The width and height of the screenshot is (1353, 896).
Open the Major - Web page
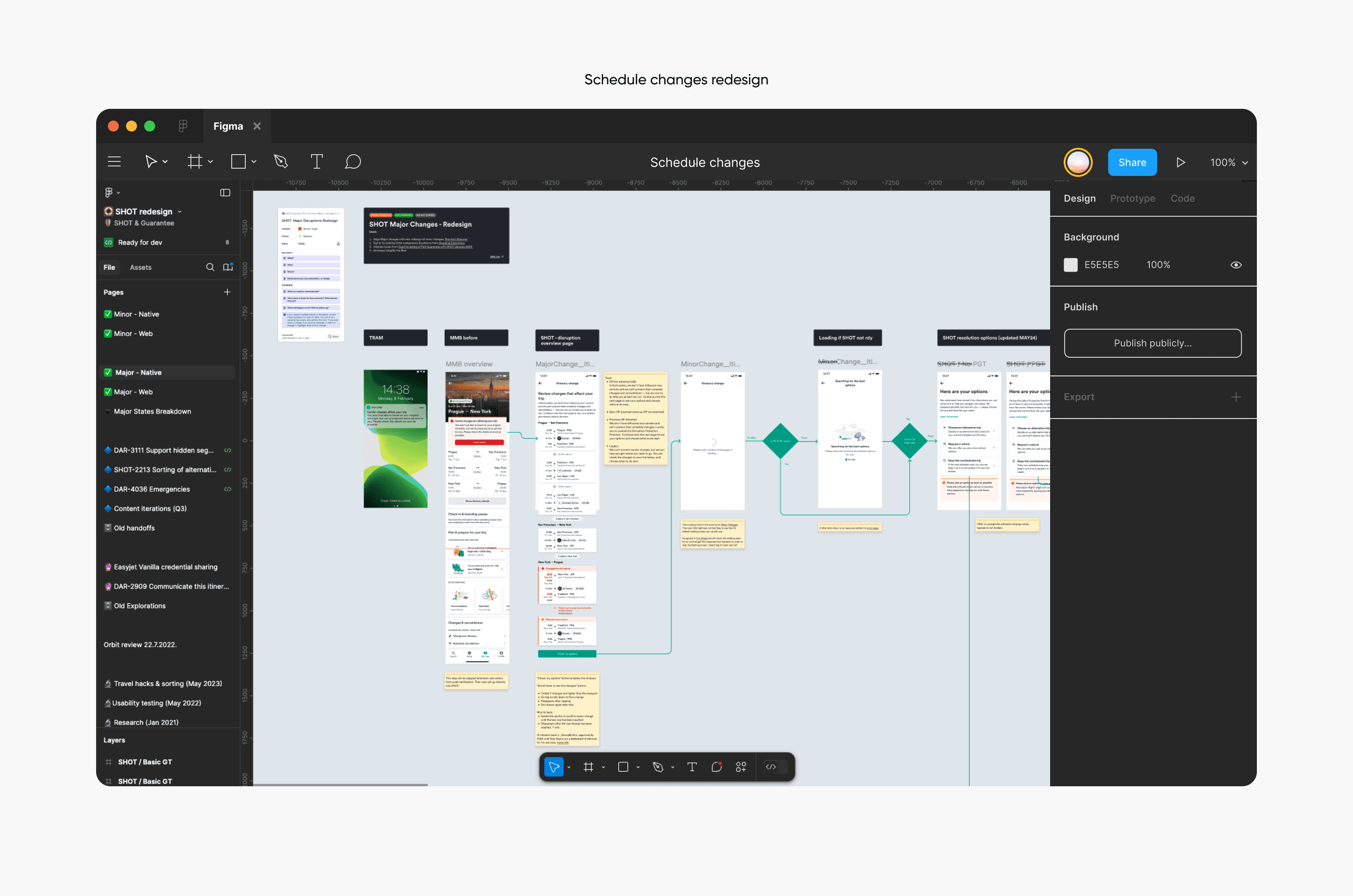pos(133,392)
